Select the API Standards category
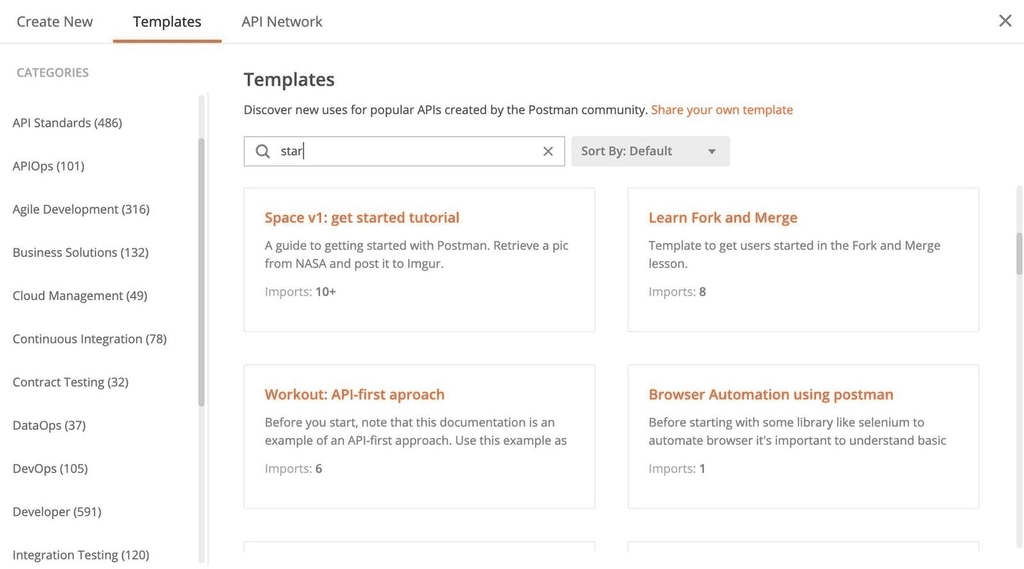This screenshot has height=569, width=1024. [x=67, y=123]
